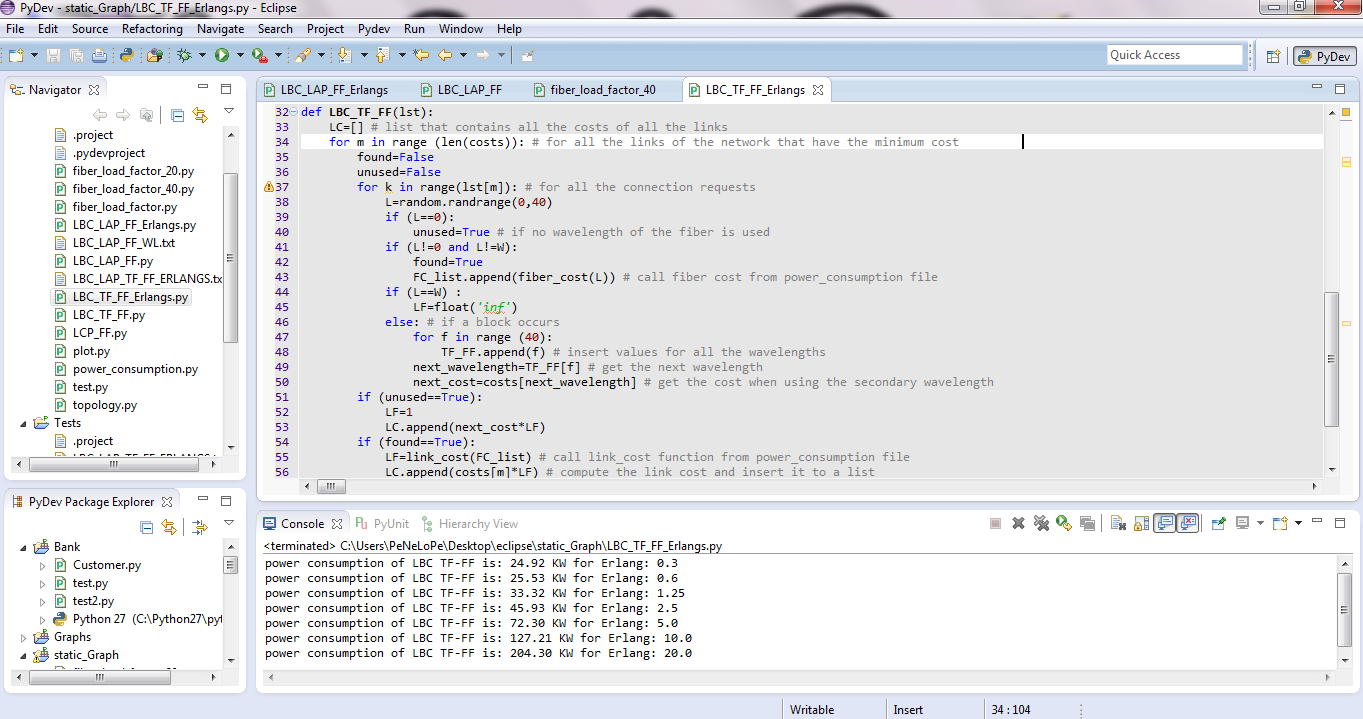Collapse the Bank project node

click(25, 547)
